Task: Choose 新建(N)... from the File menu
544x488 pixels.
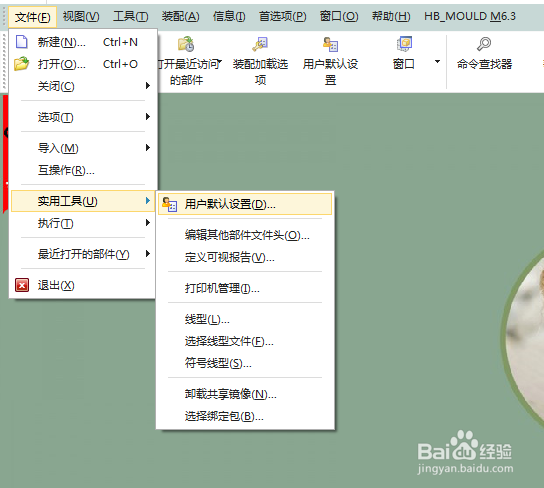Action: pyautogui.click(x=83, y=42)
